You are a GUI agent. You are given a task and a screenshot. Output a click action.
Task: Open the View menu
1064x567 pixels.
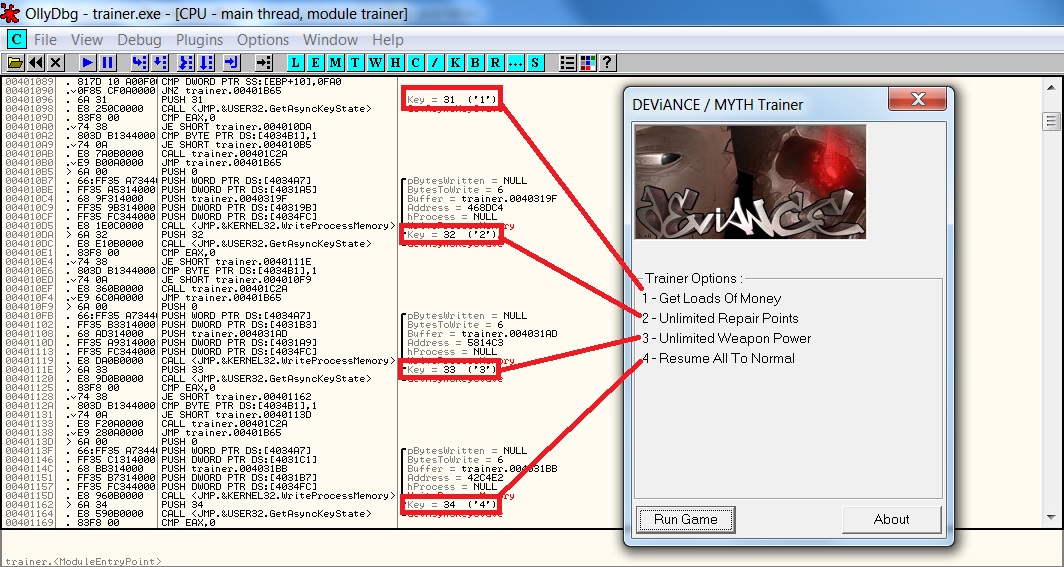87,39
